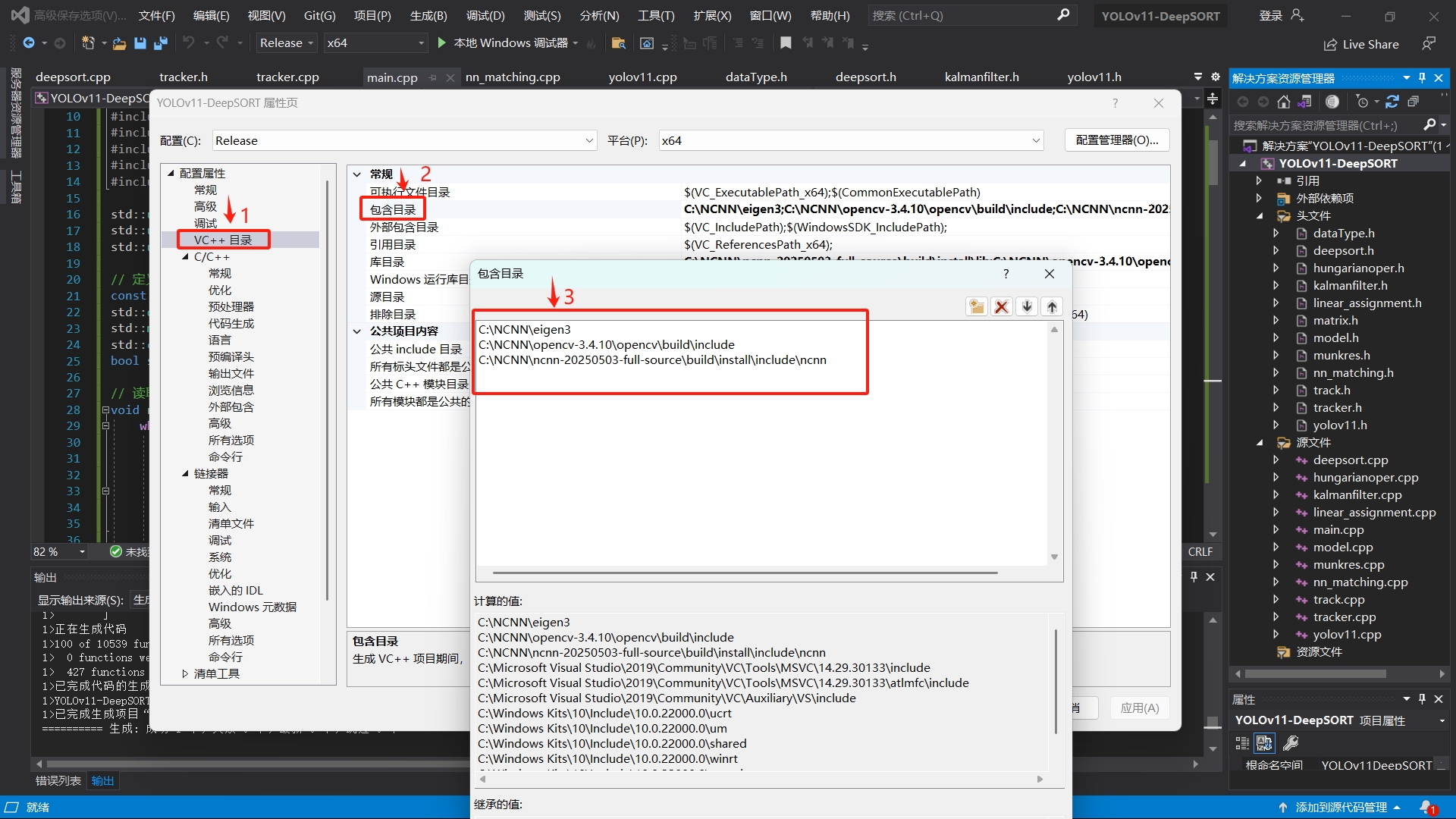Click the 配置管理器(O)... button
The image size is (1456, 819).
tap(1117, 140)
